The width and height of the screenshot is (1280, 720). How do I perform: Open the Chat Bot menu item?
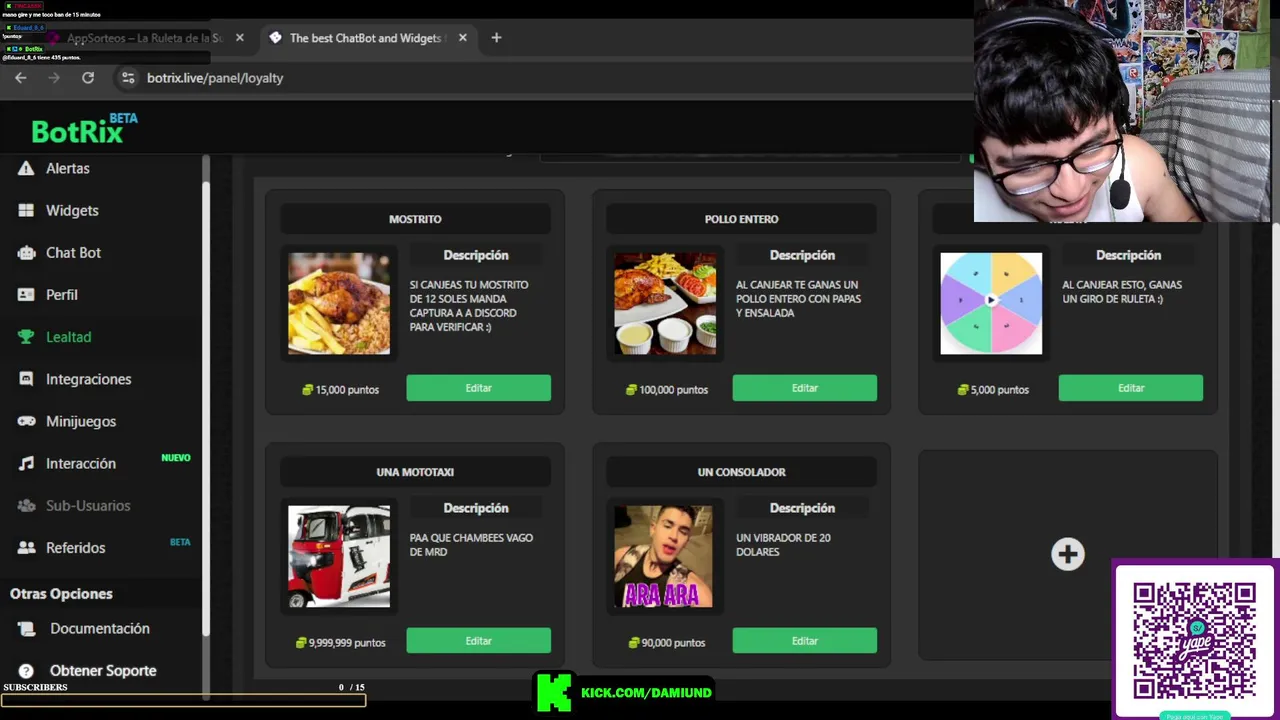(x=73, y=252)
